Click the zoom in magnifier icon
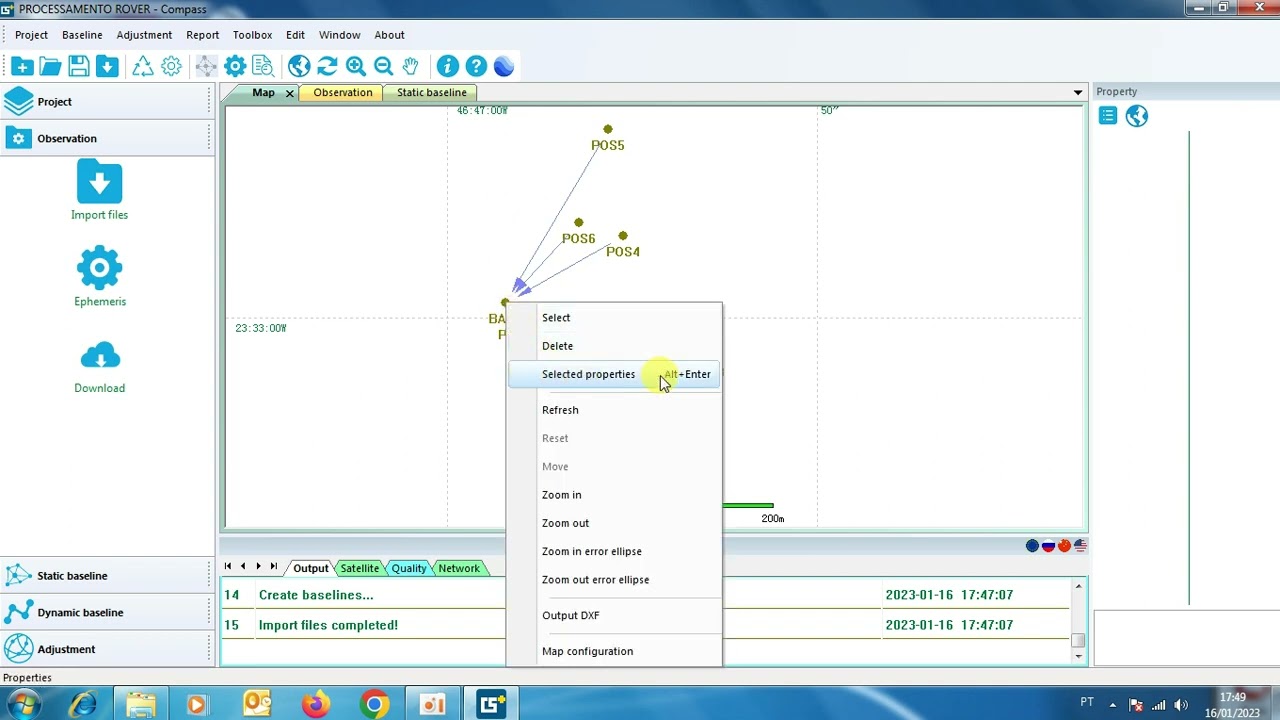1280x720 pixels. [x=355, y=66]
